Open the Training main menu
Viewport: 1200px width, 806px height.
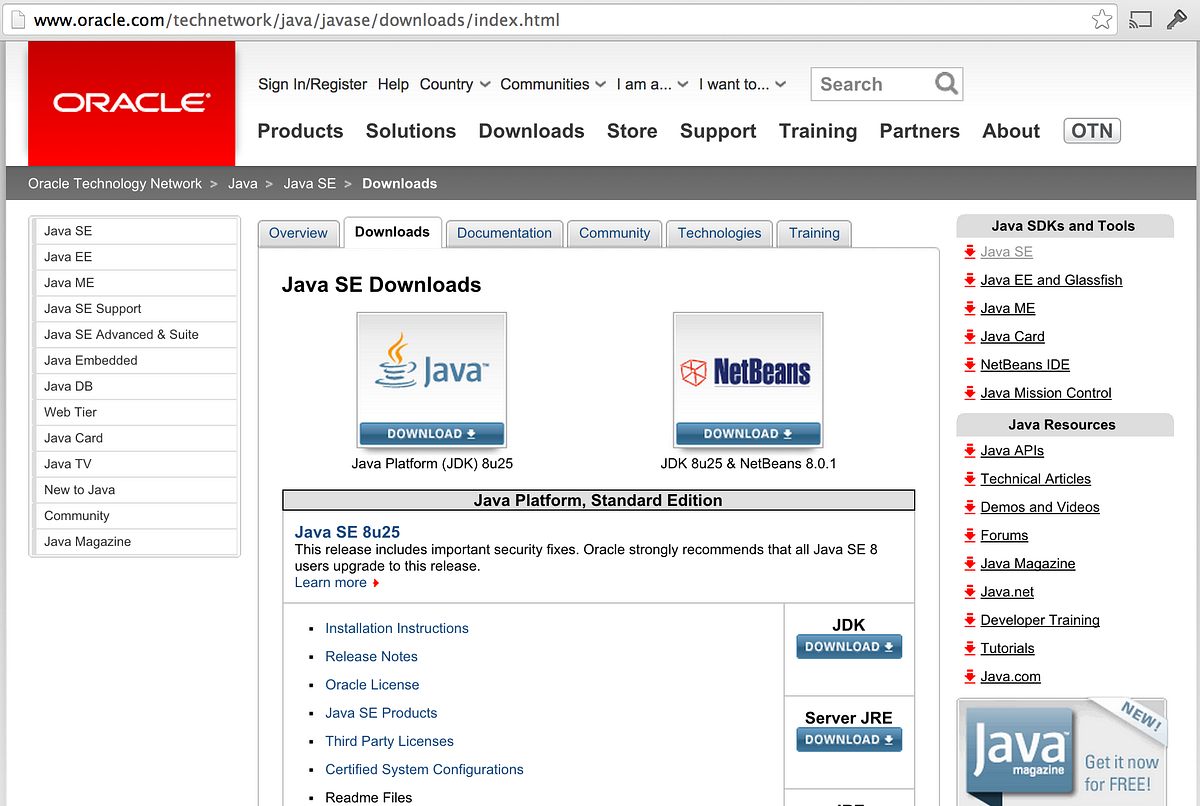818,131
